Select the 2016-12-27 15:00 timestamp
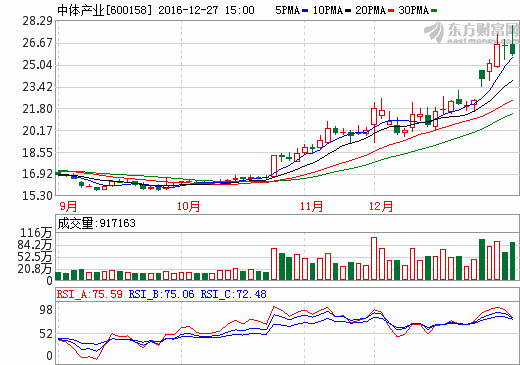The image size is (520, 365). click(206, 10)
